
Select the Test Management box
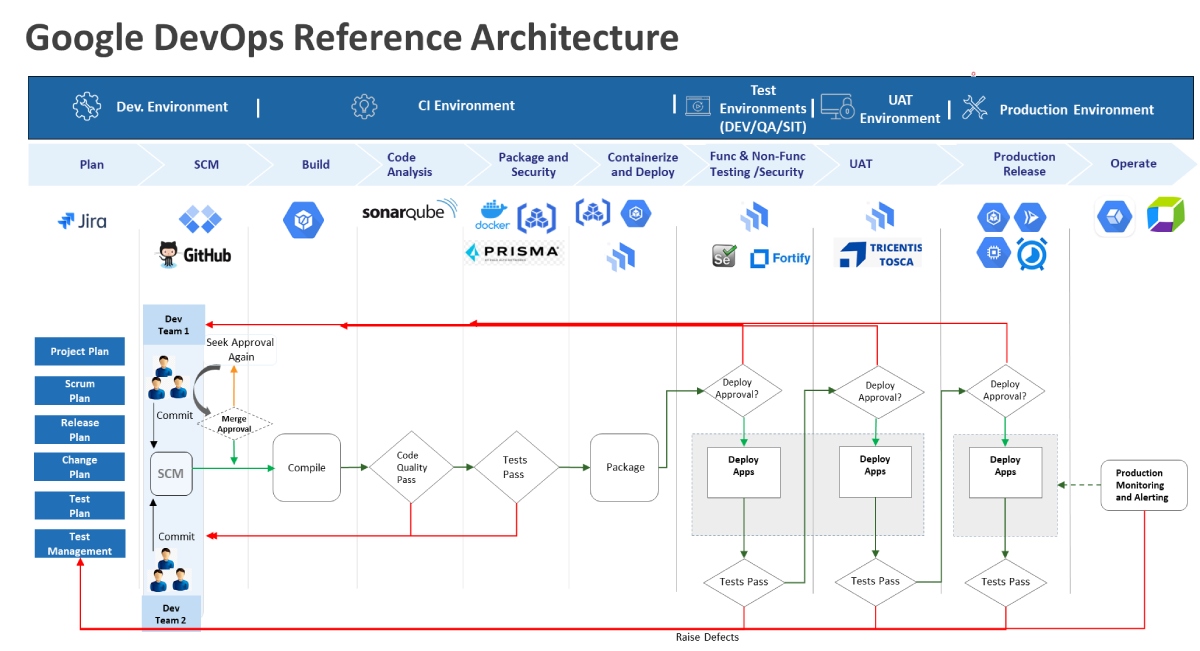[80, 544]
